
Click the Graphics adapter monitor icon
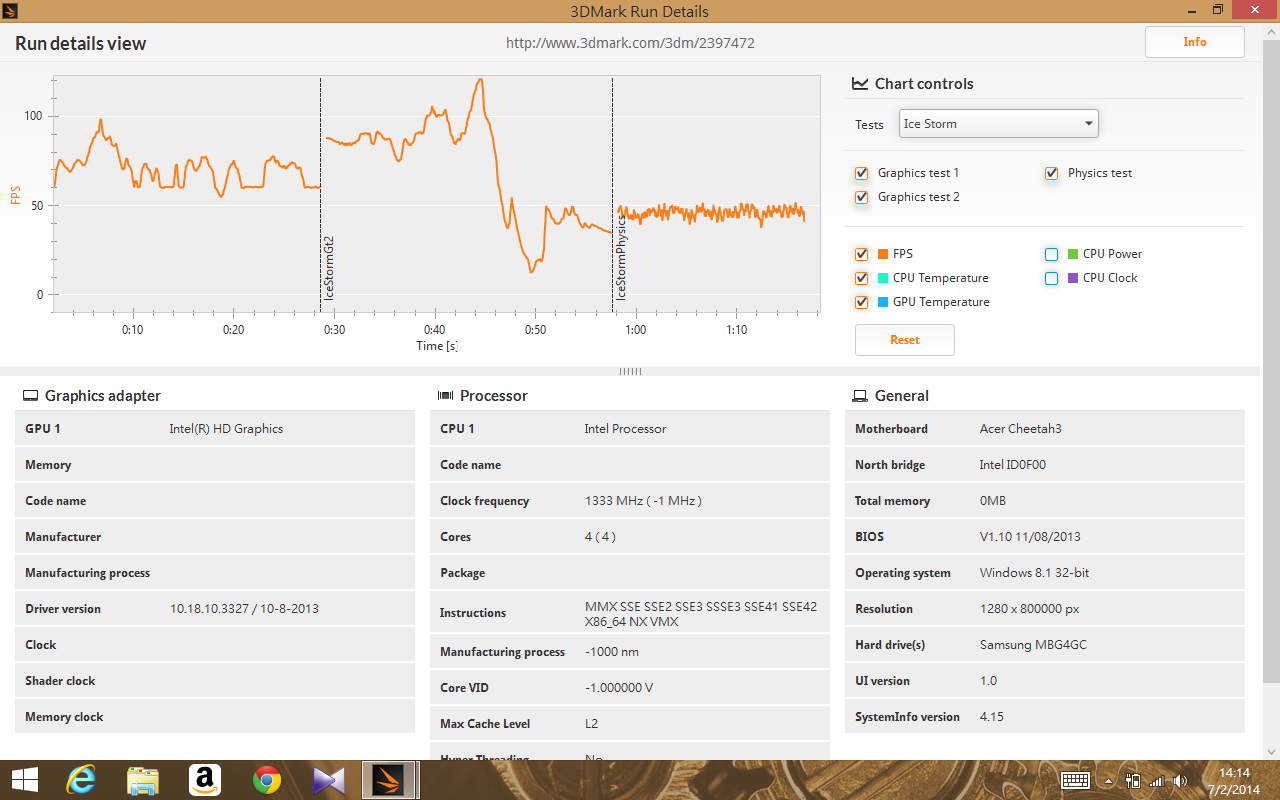coord(31,396)
